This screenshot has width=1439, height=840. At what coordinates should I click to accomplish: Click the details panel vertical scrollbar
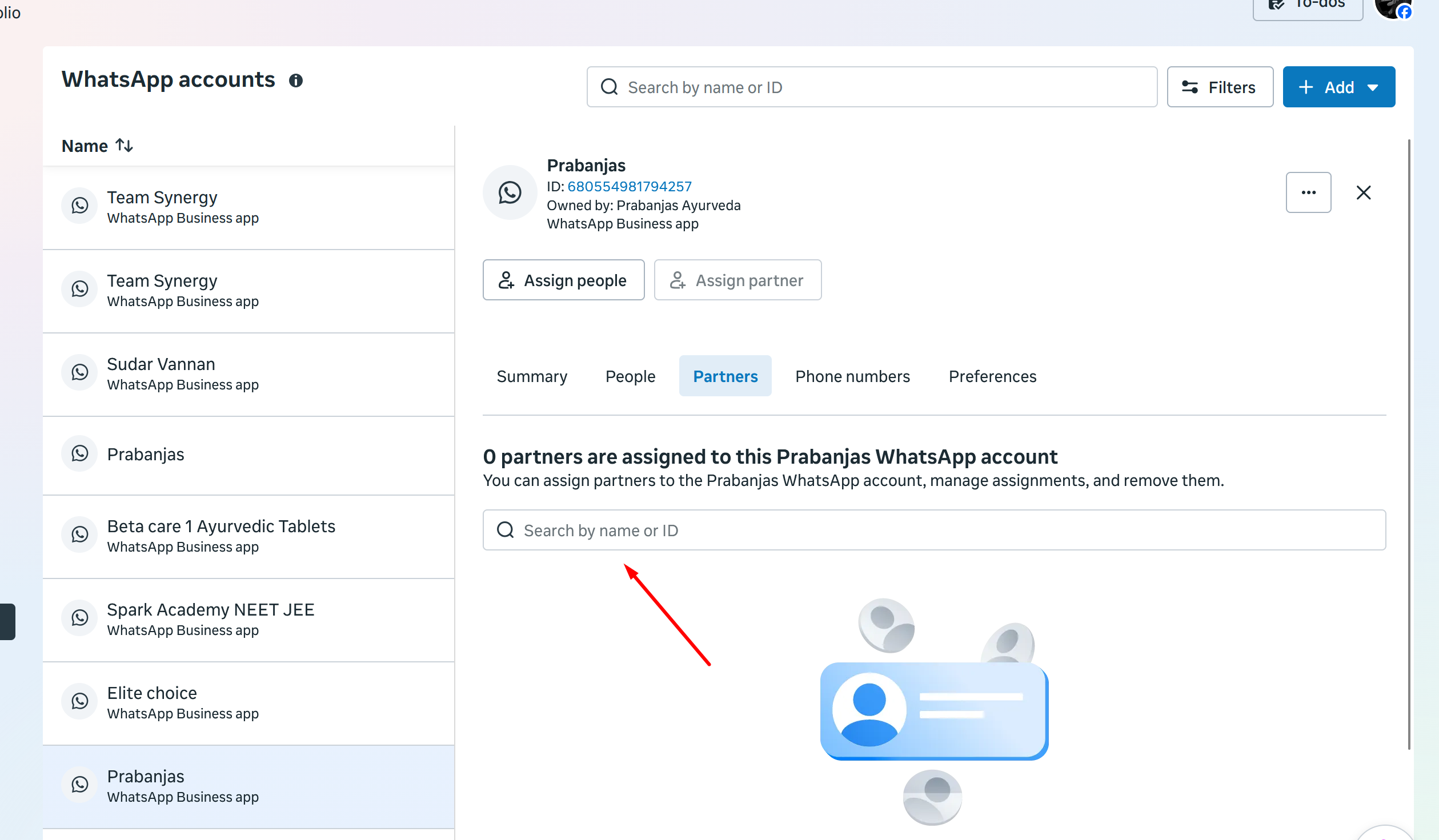1409,444
